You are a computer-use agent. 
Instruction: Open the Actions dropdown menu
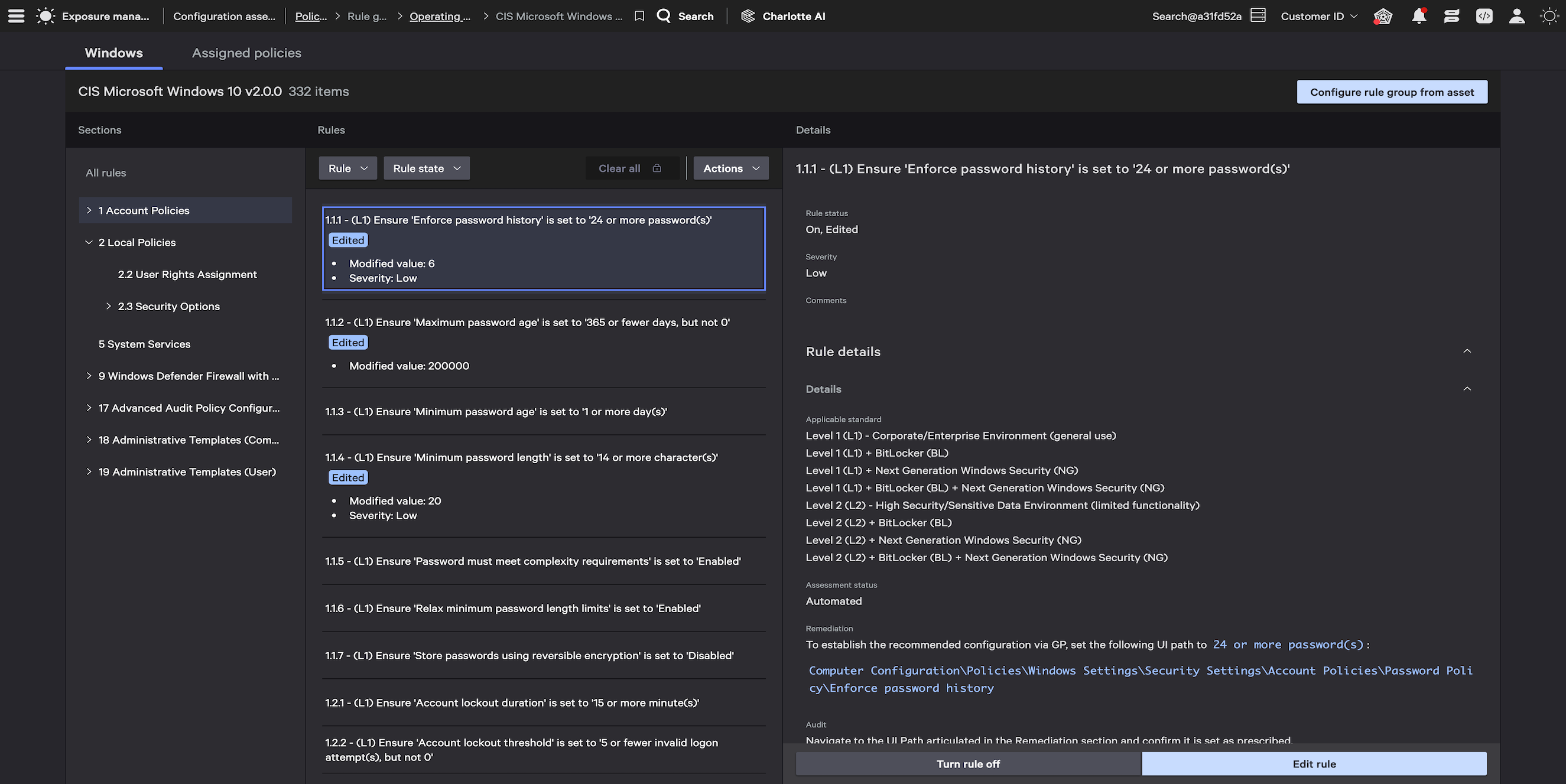[x=732, y=168]
